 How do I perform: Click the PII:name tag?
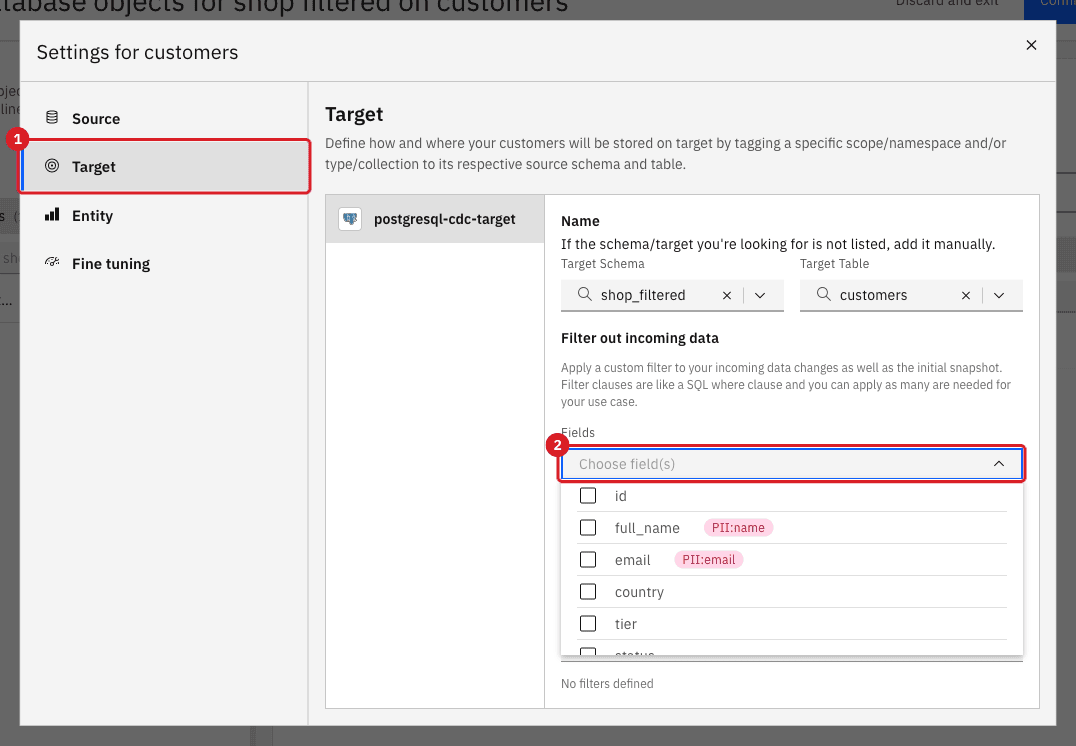tap(738, 528)
